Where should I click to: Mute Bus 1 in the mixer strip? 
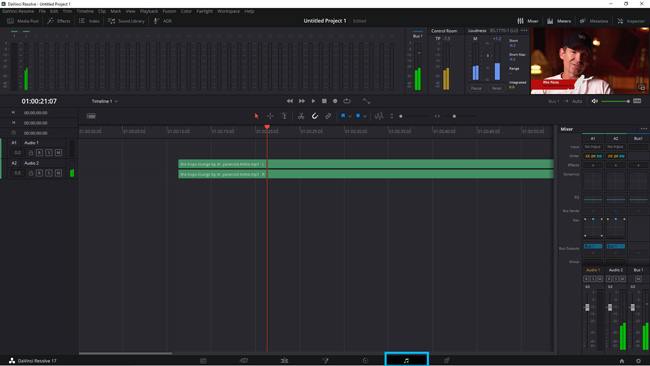(x=638, y=279)
